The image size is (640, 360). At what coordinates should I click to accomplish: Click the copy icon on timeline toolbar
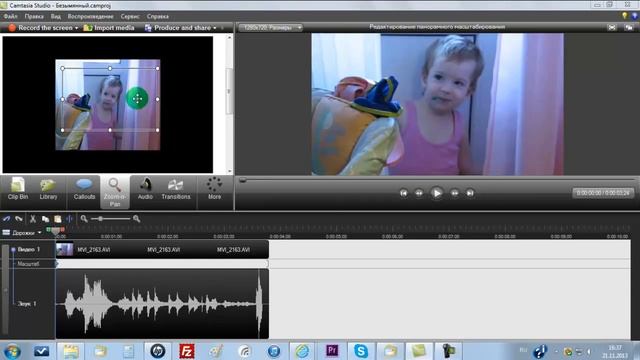[45, 219]
